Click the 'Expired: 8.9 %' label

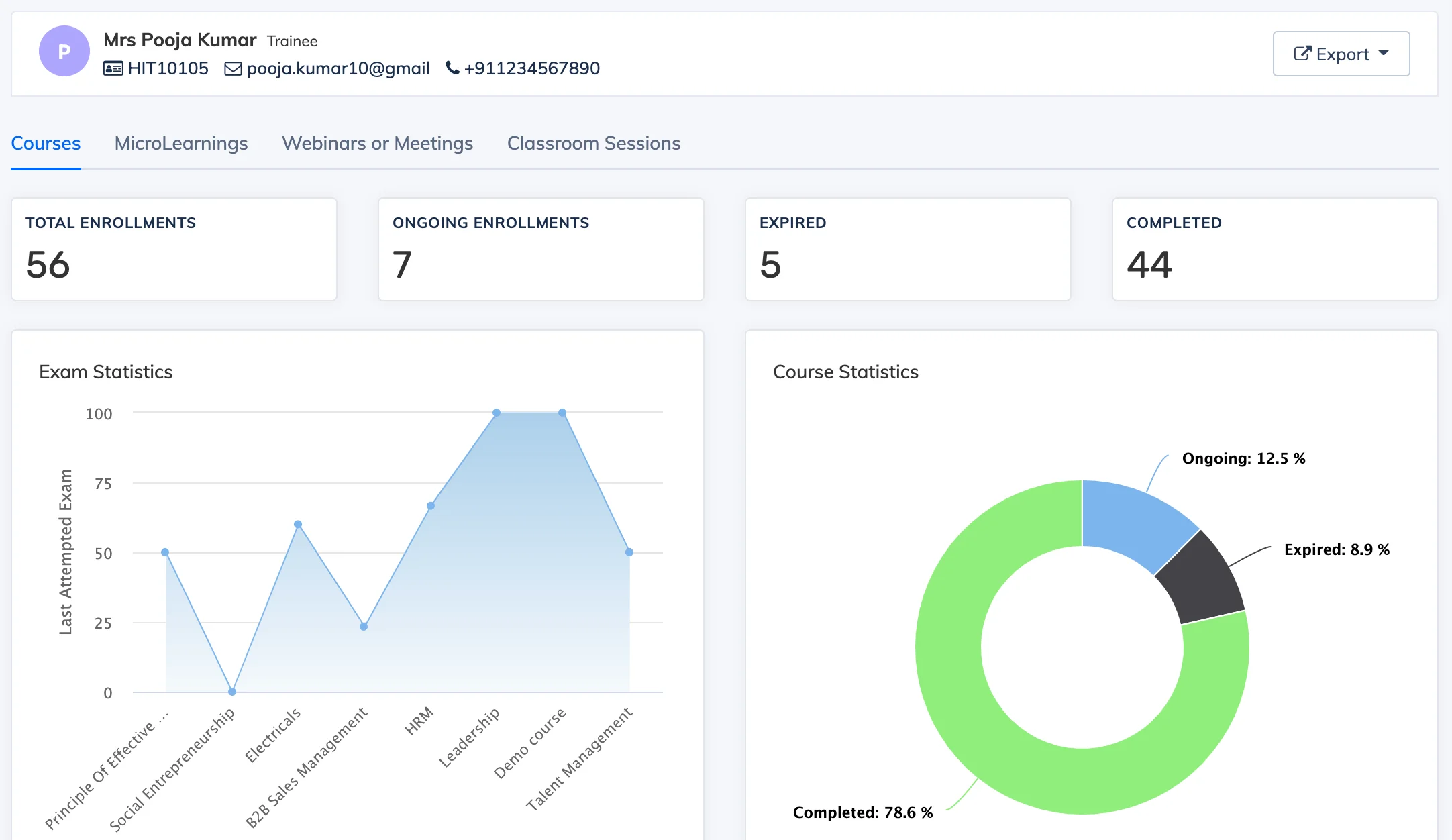pyautogui.click(x=1337, y=550)
